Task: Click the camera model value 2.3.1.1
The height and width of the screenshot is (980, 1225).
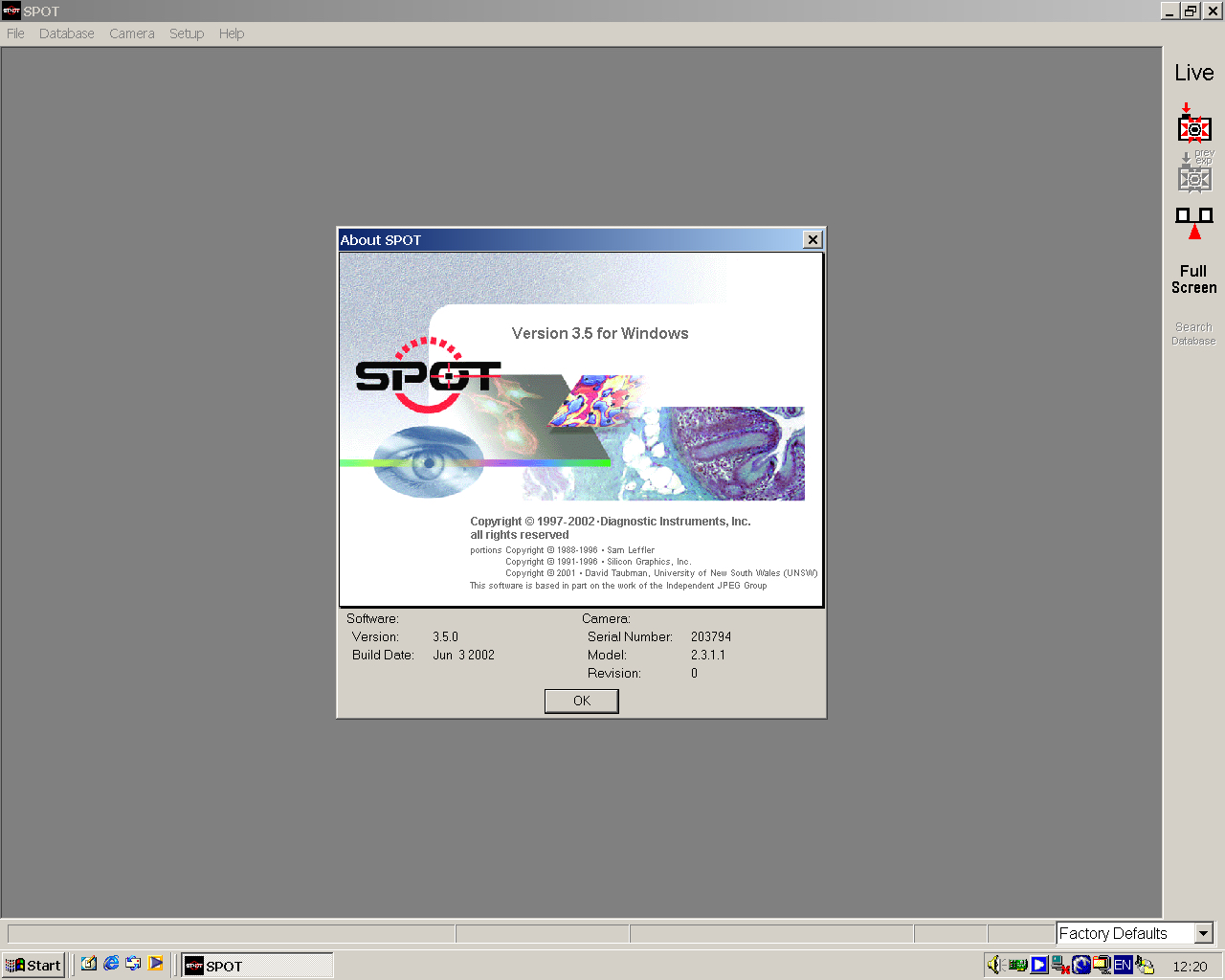Action: [x=708, y=655]
